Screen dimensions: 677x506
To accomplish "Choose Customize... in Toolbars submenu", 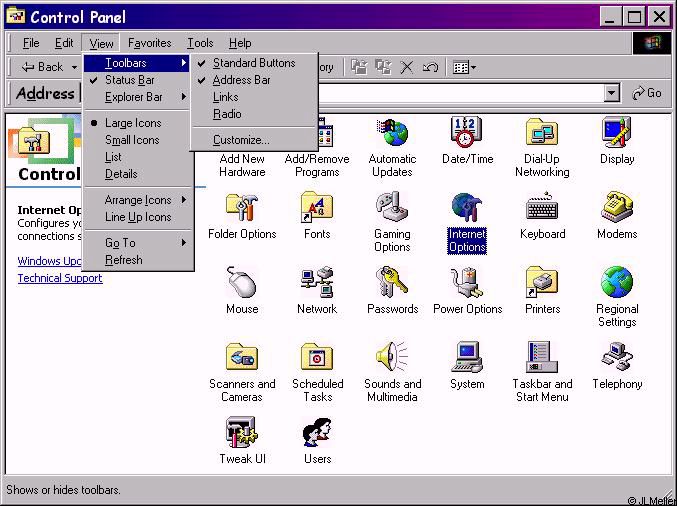I will coord(254,140).
